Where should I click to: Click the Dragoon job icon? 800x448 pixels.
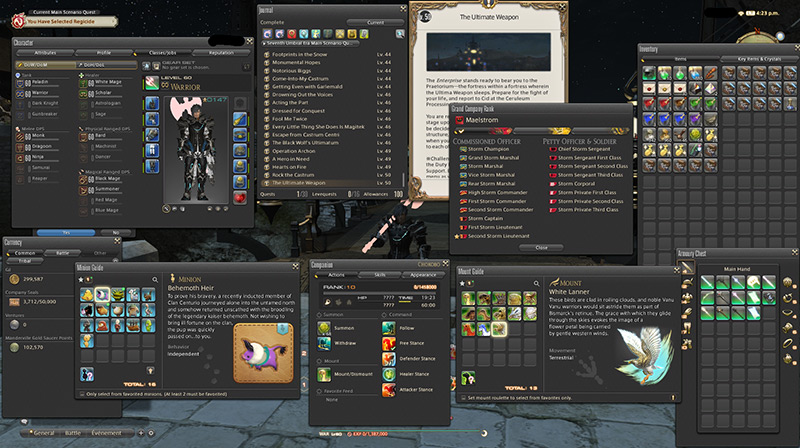pos(20,147)
